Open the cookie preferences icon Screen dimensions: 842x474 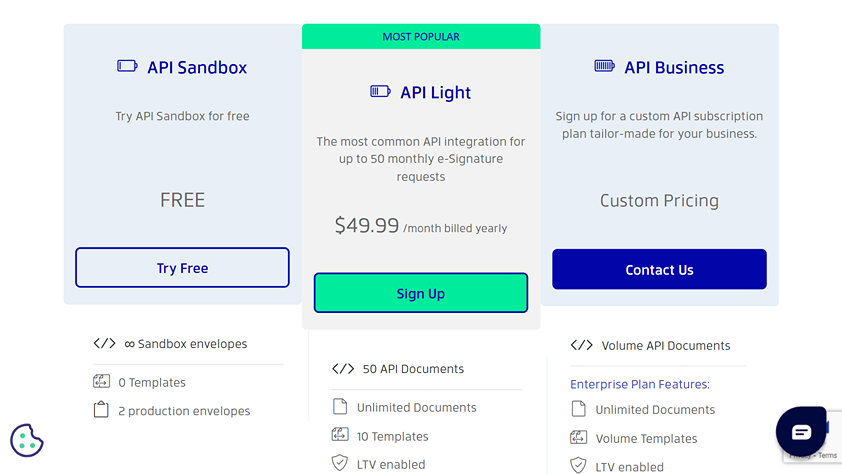pyautogui.click(x=27, y=440)
